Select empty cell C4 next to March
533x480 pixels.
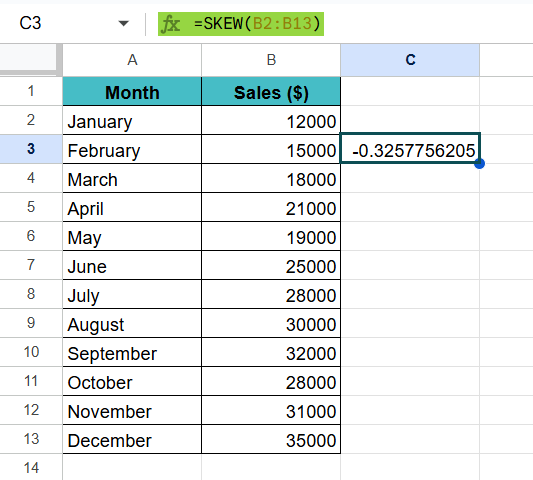(410, 178)
